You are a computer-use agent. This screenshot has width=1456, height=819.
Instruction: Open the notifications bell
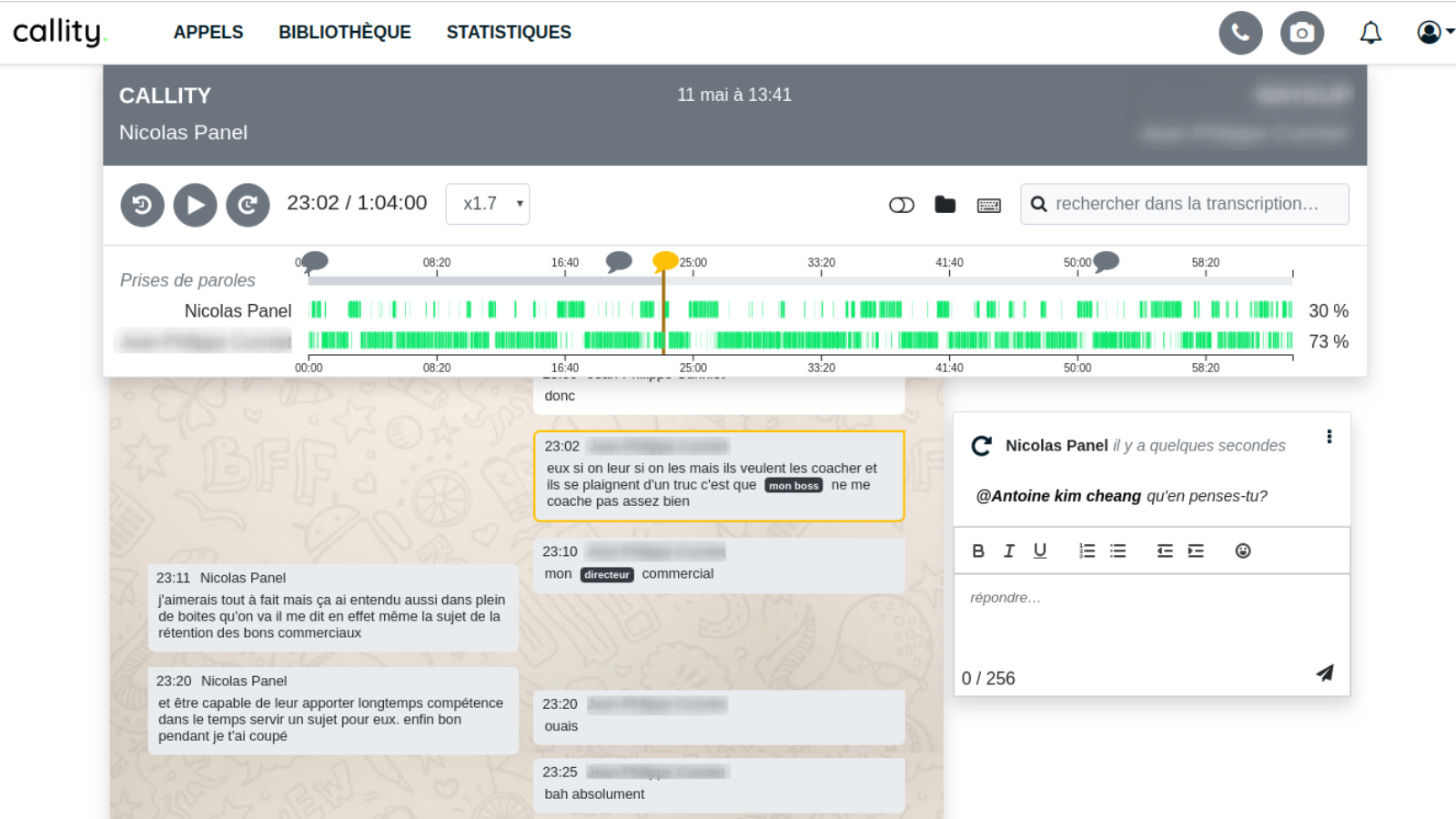coord(1370,33)
